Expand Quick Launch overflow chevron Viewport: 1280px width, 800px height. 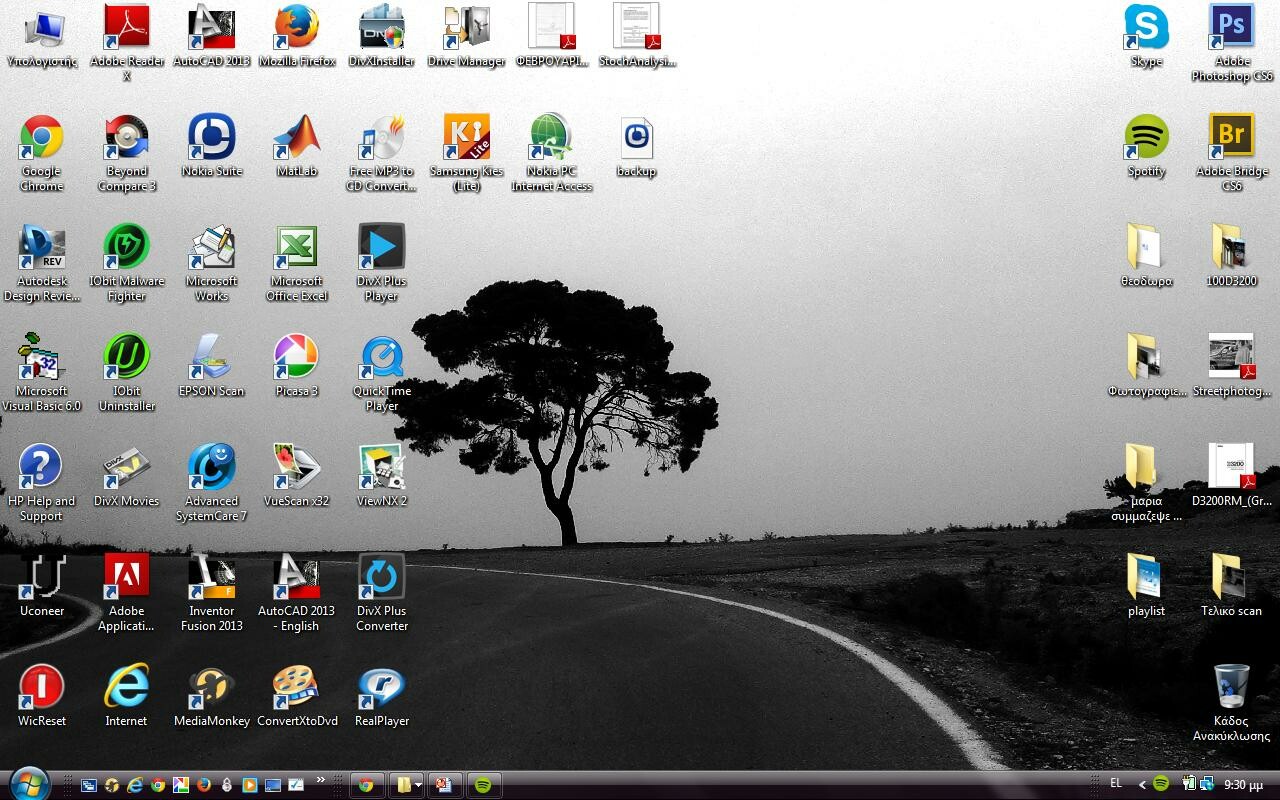(321, 780)
